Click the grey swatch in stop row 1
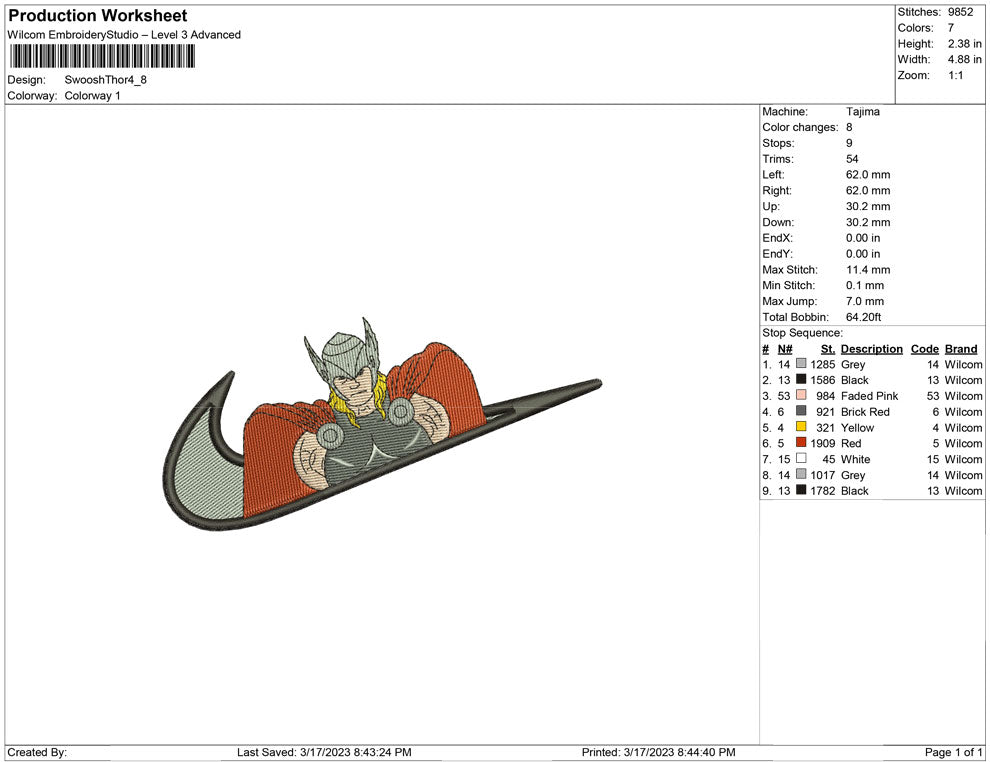This screenshot has width=990, height=762. click(x=801, y=364)
